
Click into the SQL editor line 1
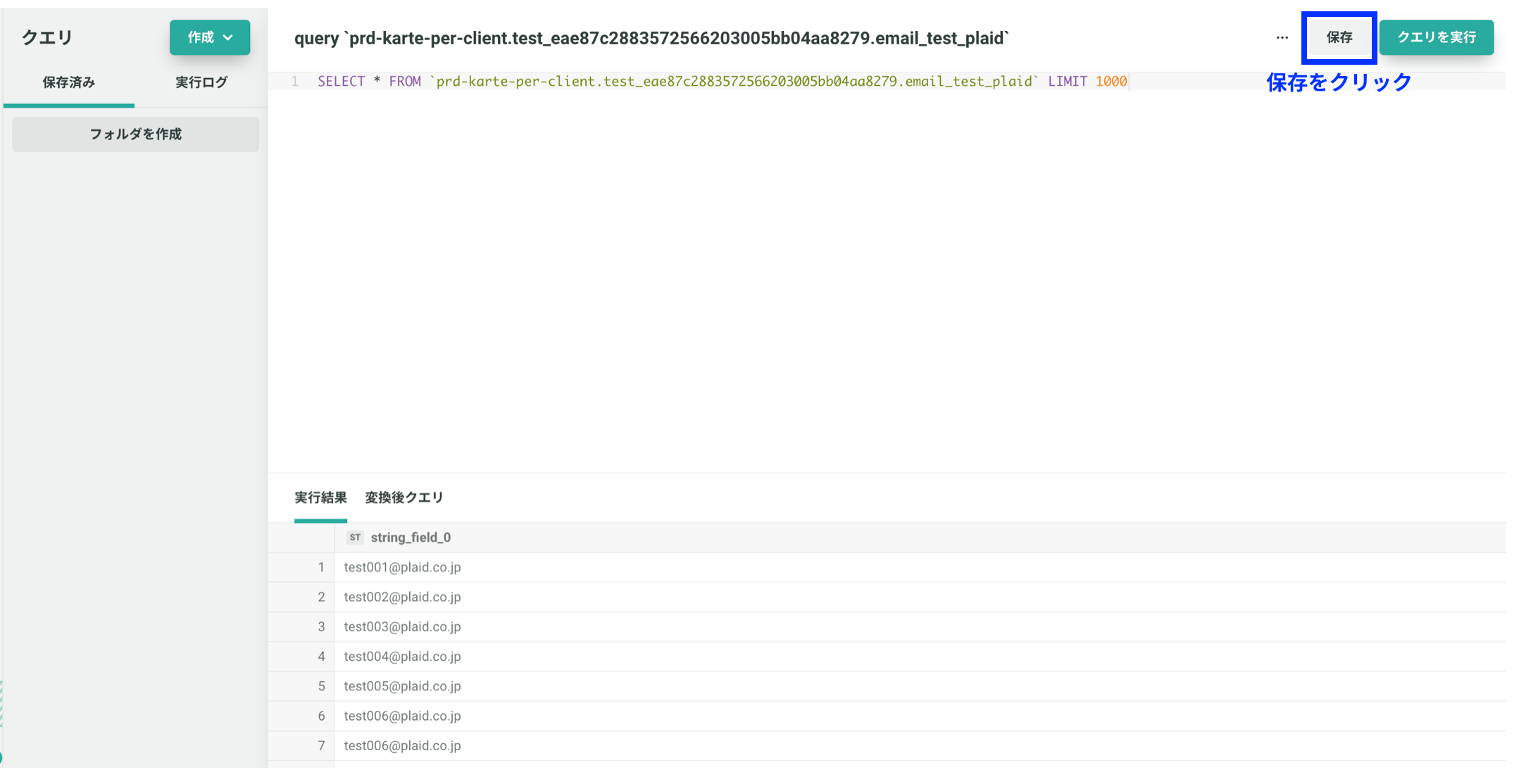[887, 82]
